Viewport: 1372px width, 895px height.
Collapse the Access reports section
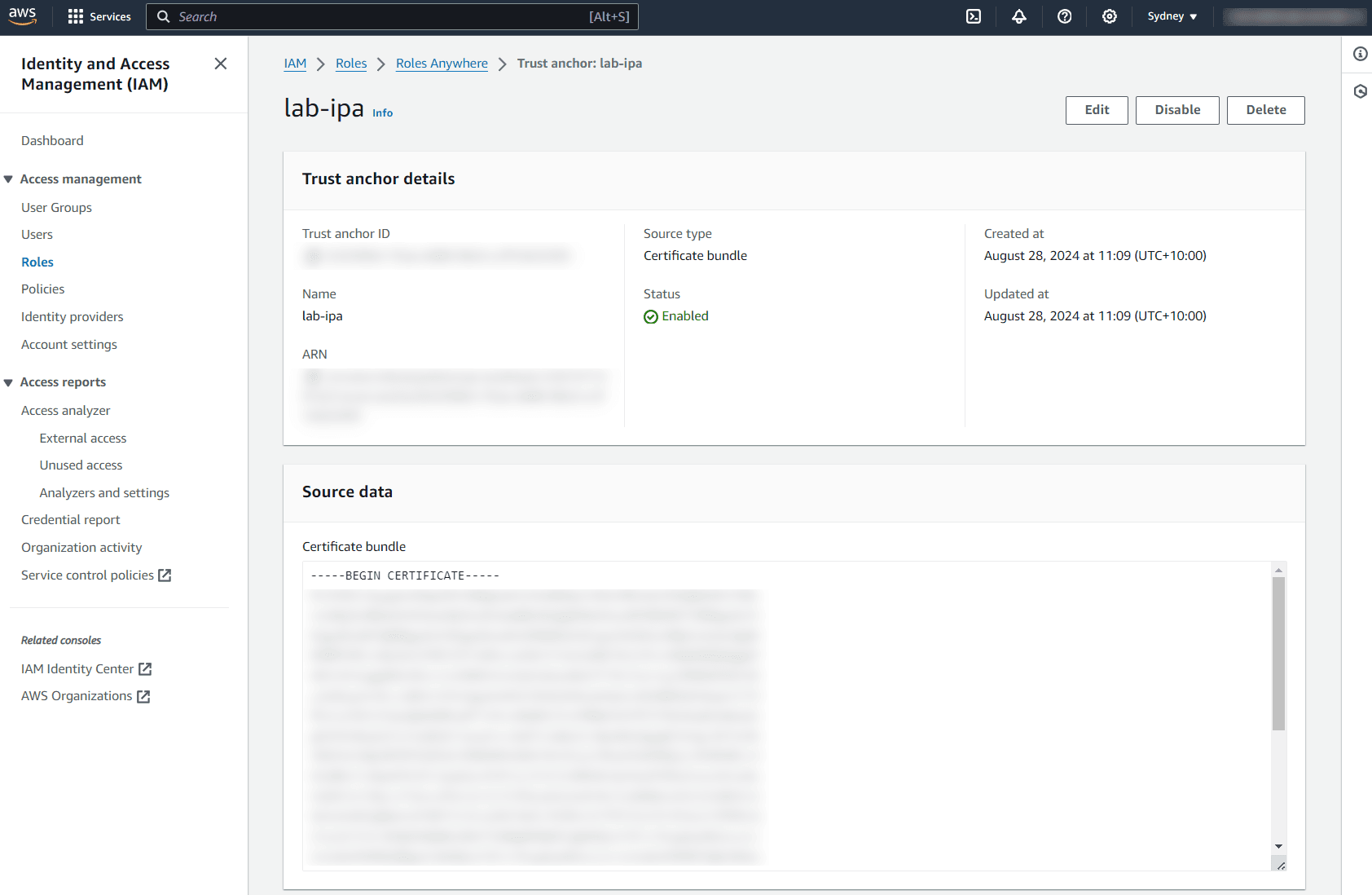(x=8, y=382)
